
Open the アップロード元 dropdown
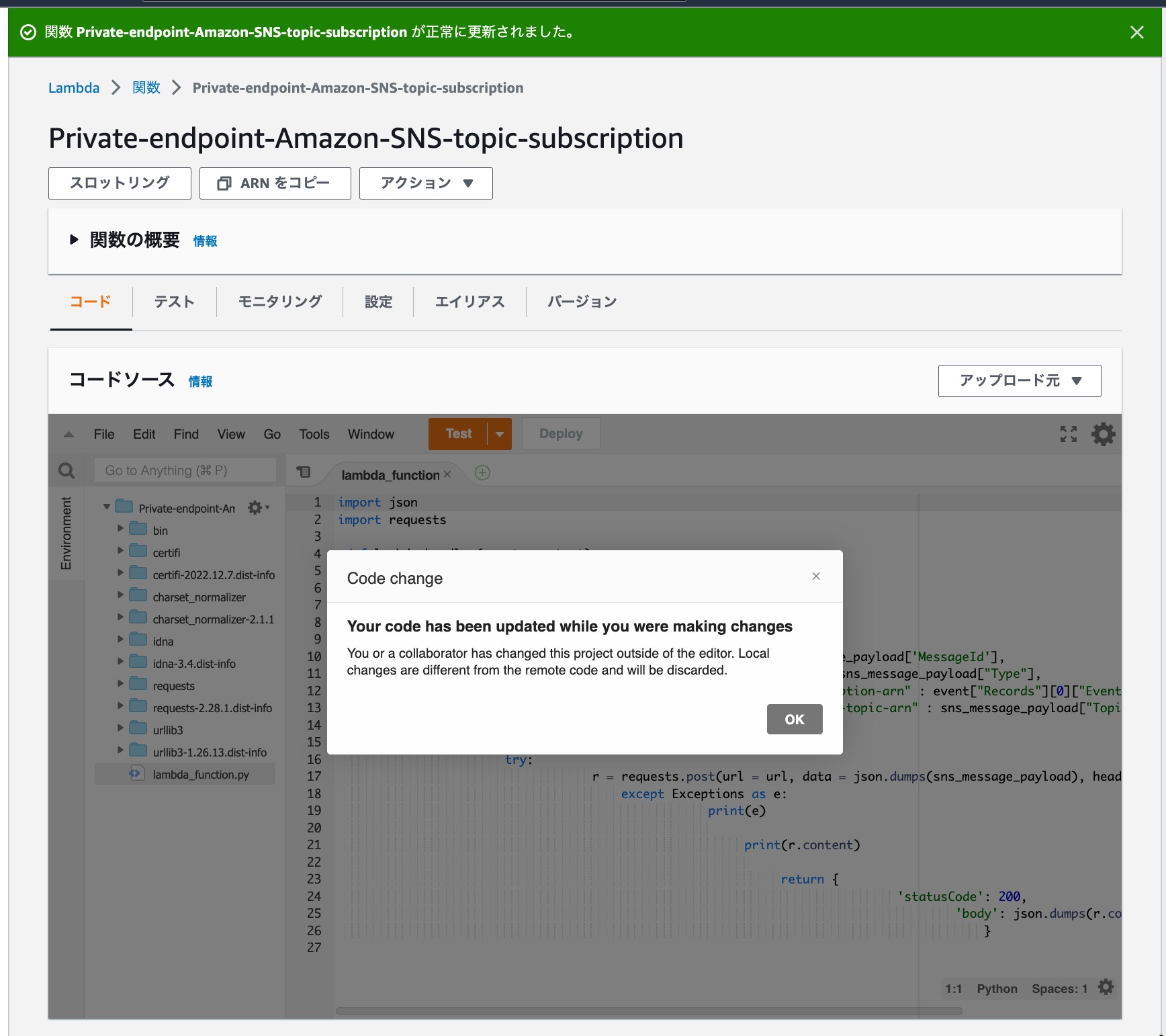1018,380
